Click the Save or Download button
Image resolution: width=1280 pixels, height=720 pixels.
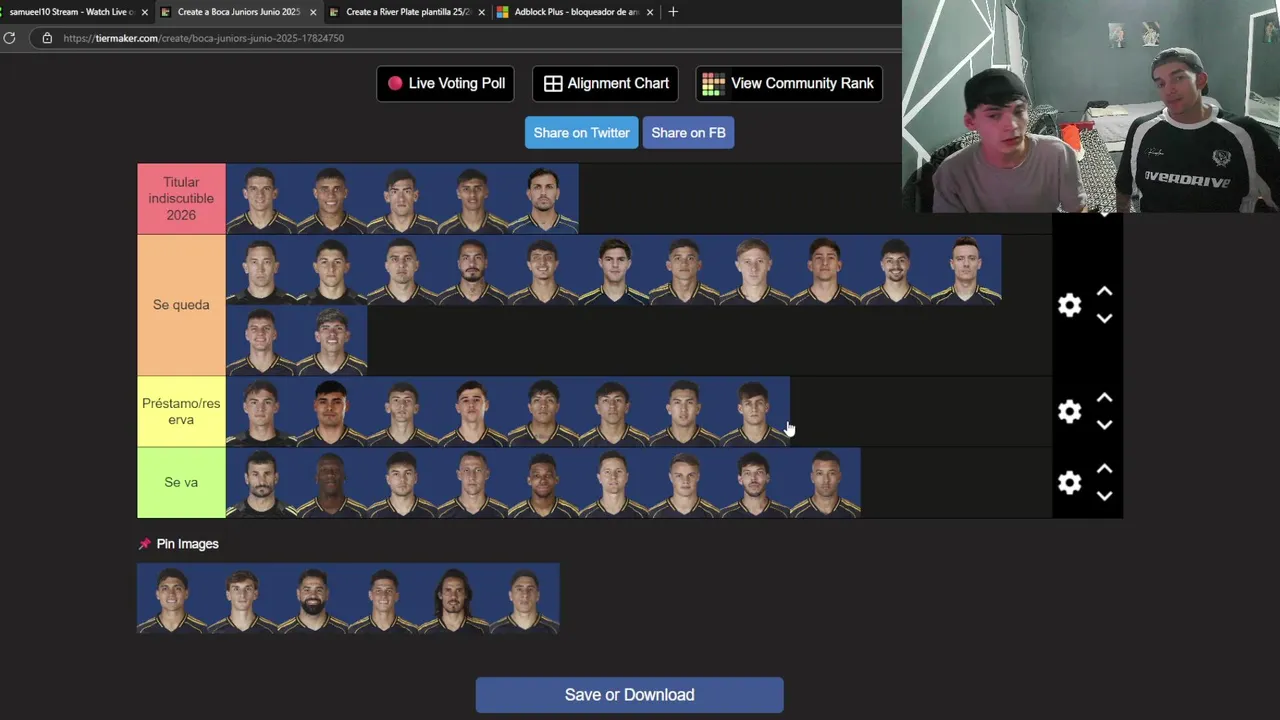coord(629,695)
